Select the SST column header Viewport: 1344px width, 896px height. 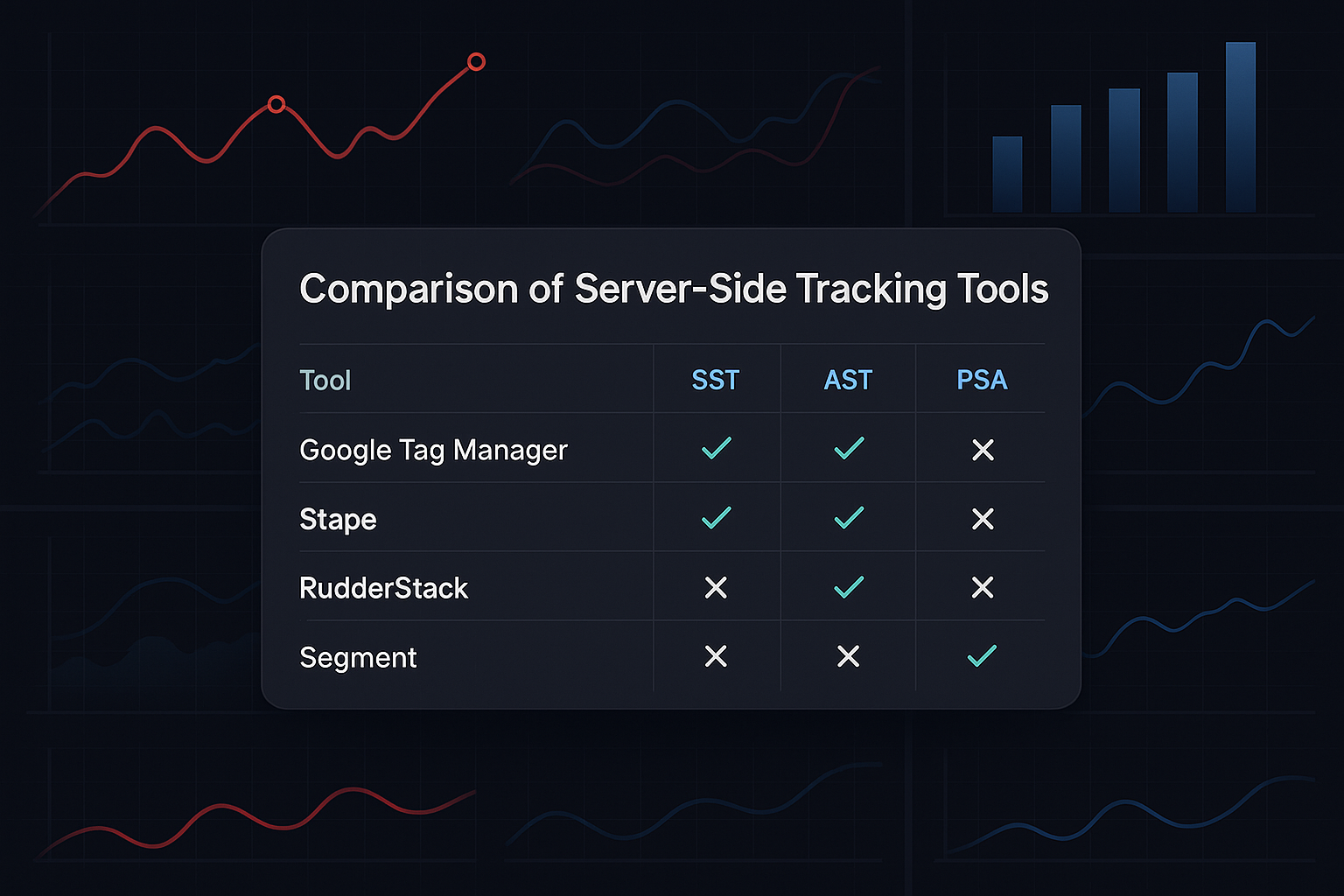click(716, 380)
